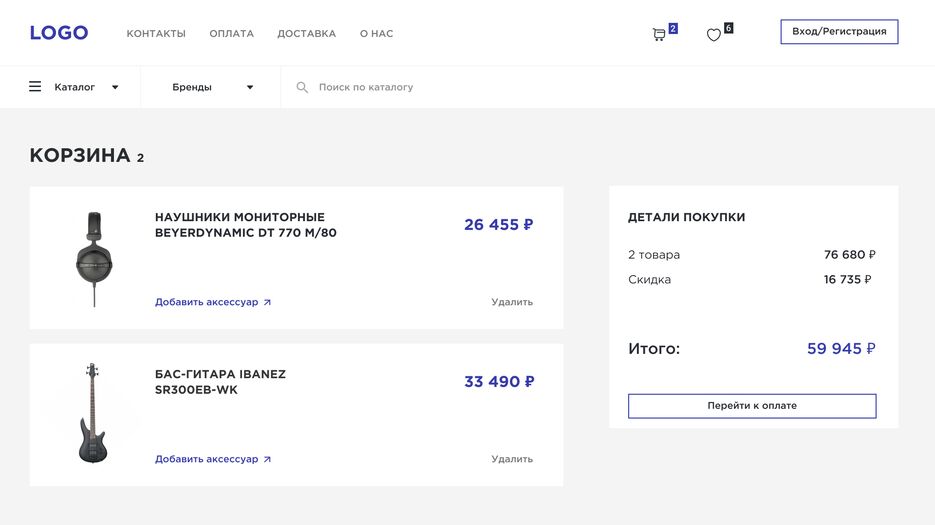Open the О нас menu item
The image size is (935, 525).
[x=376, y=33]
